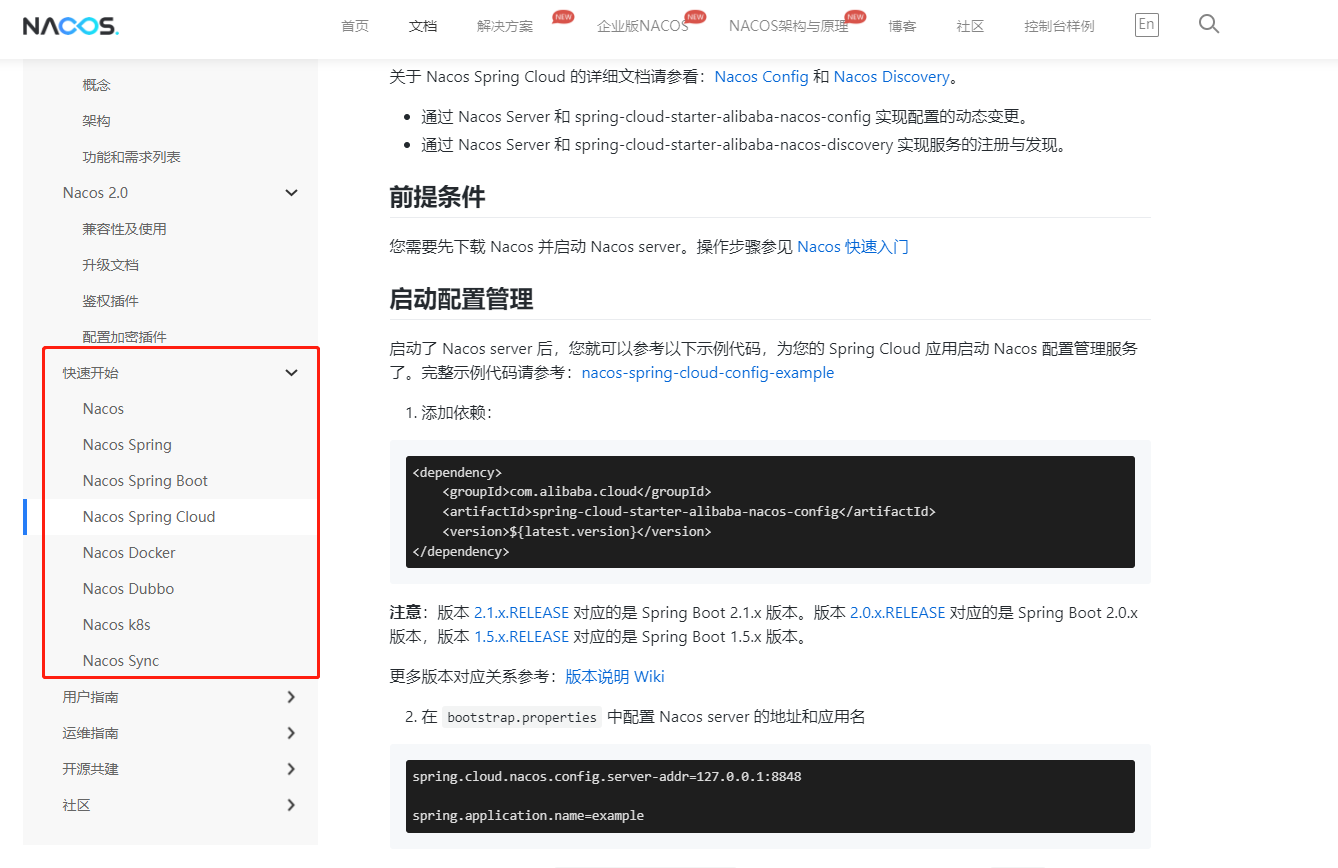Open the Nacos Spring Boot sidebar page
Image resolution: width=1338 pixels, height=868 pixels.
146,481
